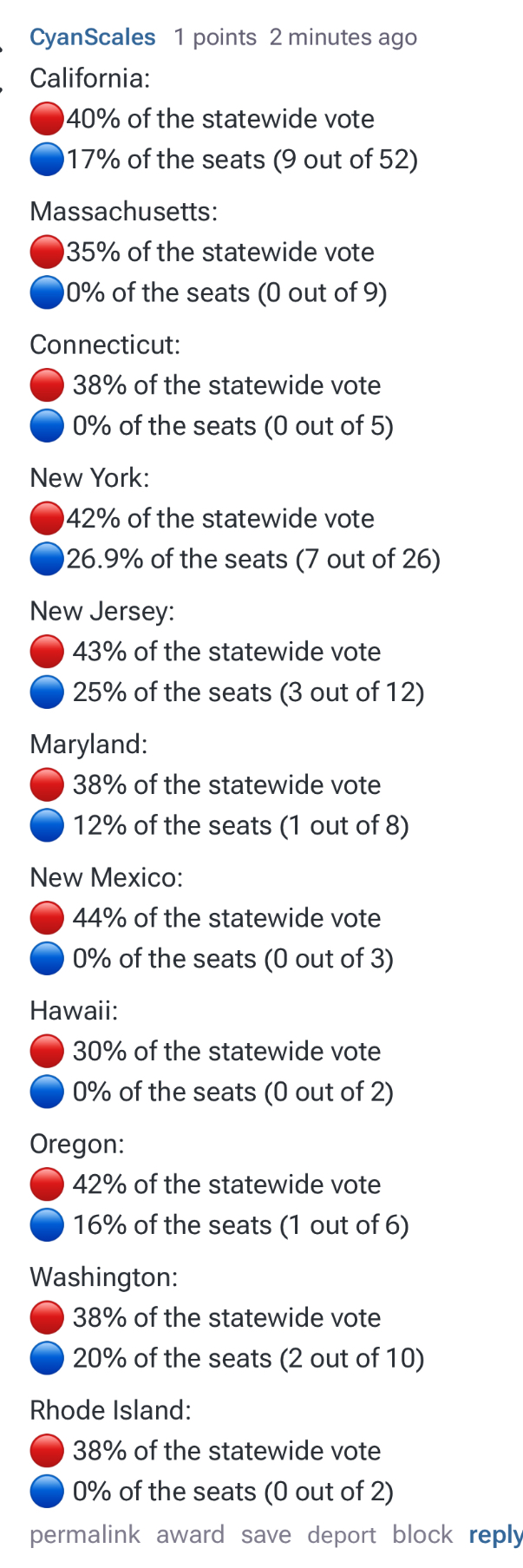Click the red circle beside California's 40% vote
Screen dimensions: 523x1568
[47, 119]
